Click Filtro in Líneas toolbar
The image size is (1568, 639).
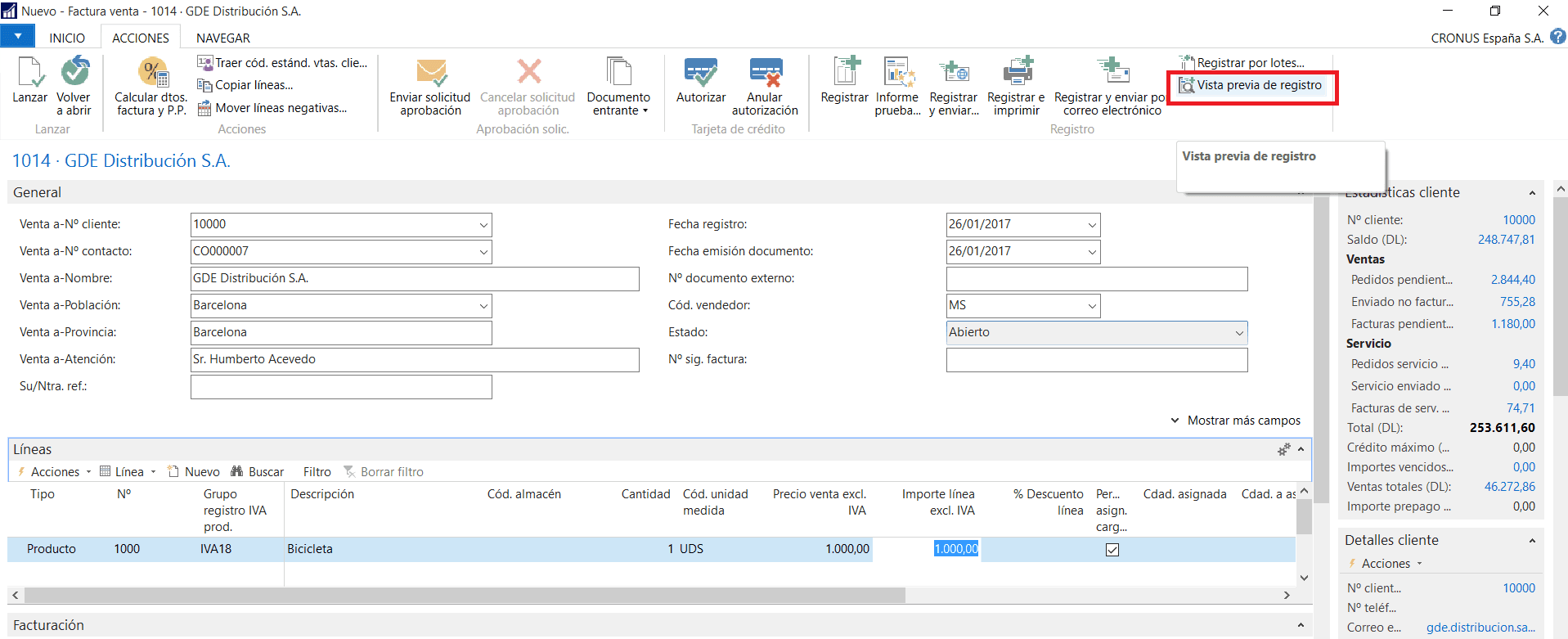coord(317,472)
